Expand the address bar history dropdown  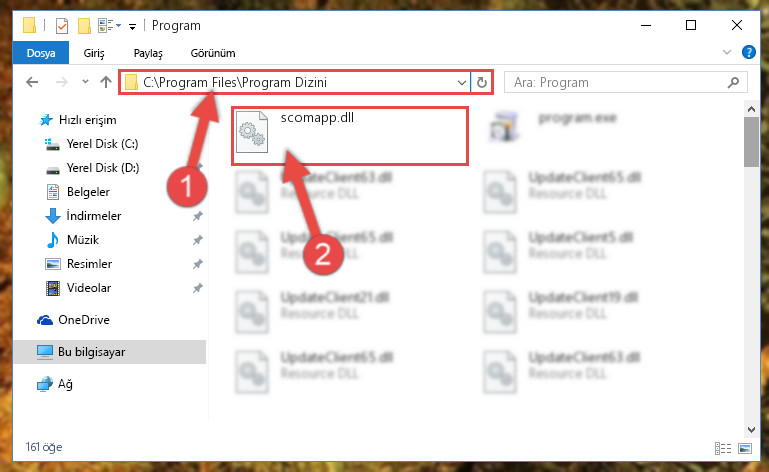tap(461, 82)
